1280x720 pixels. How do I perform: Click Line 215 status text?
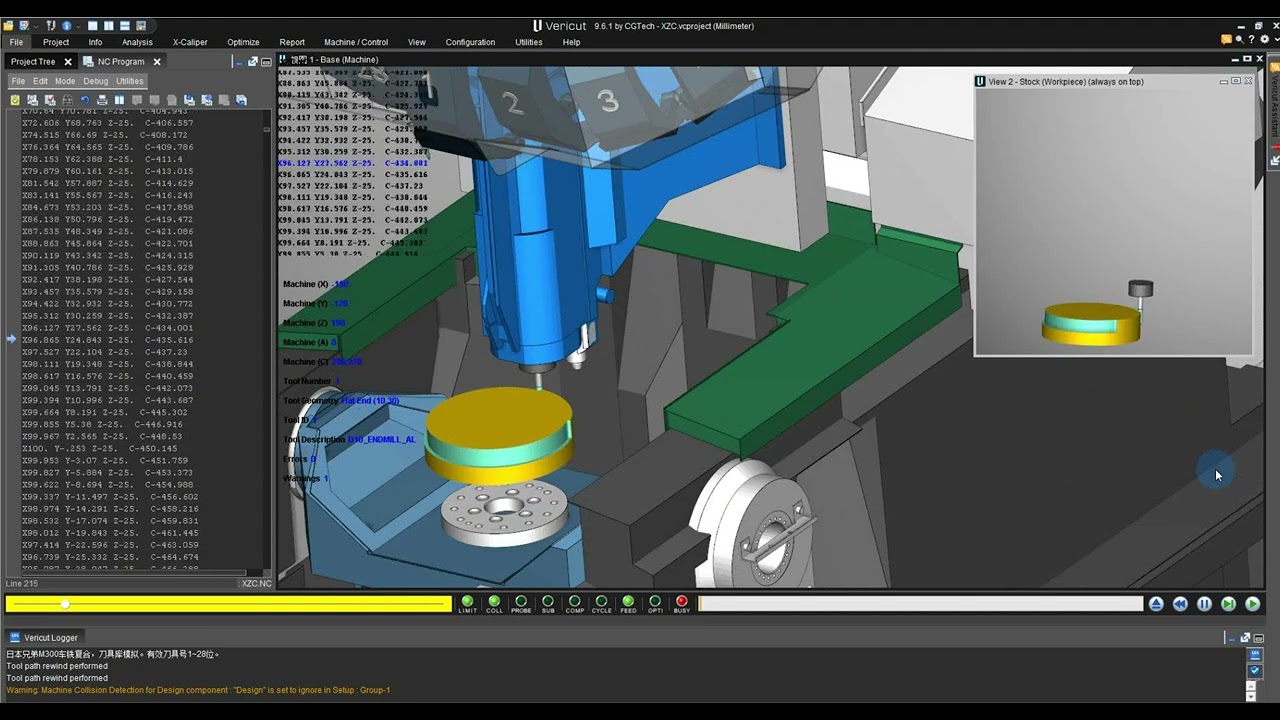(x=21, y=583)
